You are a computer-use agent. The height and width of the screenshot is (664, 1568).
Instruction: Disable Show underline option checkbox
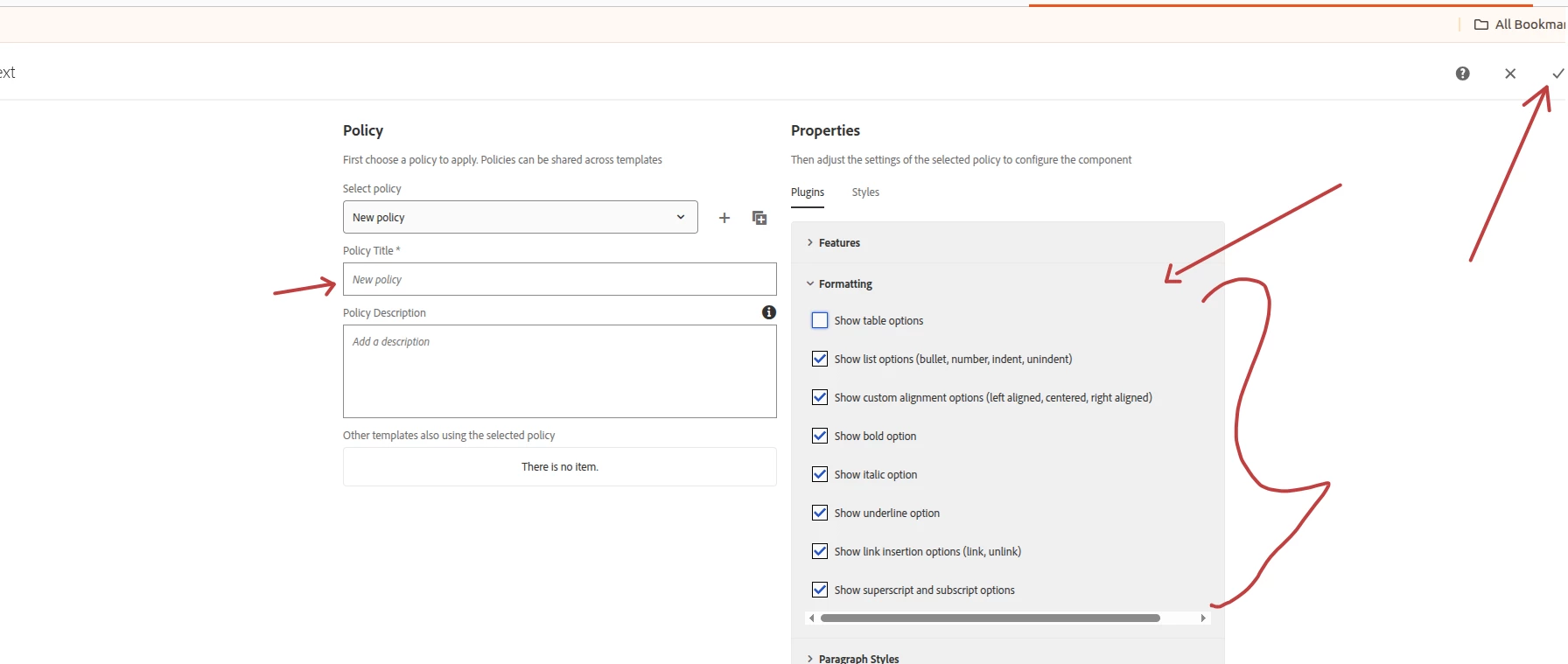[820, 513]
